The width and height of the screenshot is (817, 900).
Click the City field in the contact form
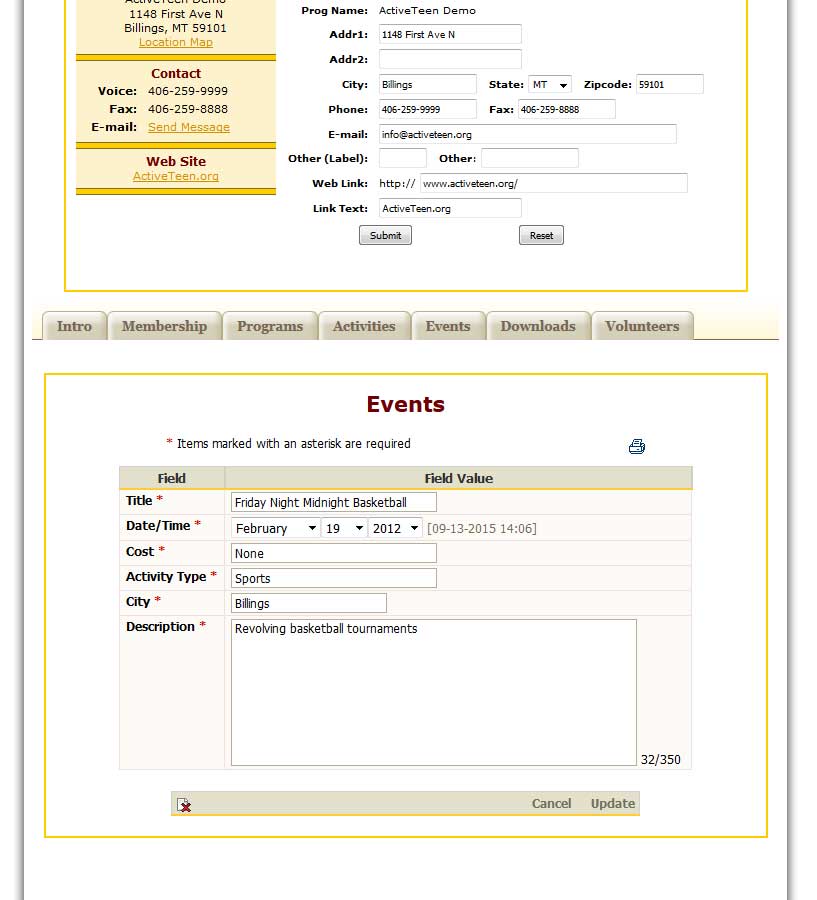(428, 84)
